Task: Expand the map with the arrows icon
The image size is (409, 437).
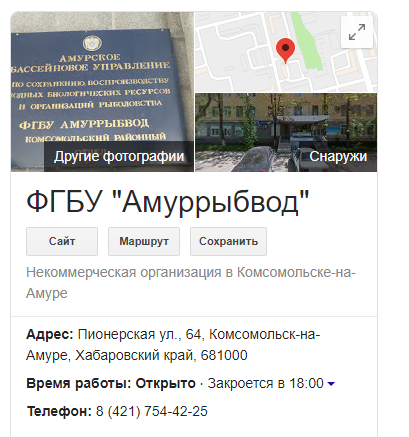Action: [x=357, y=32]
